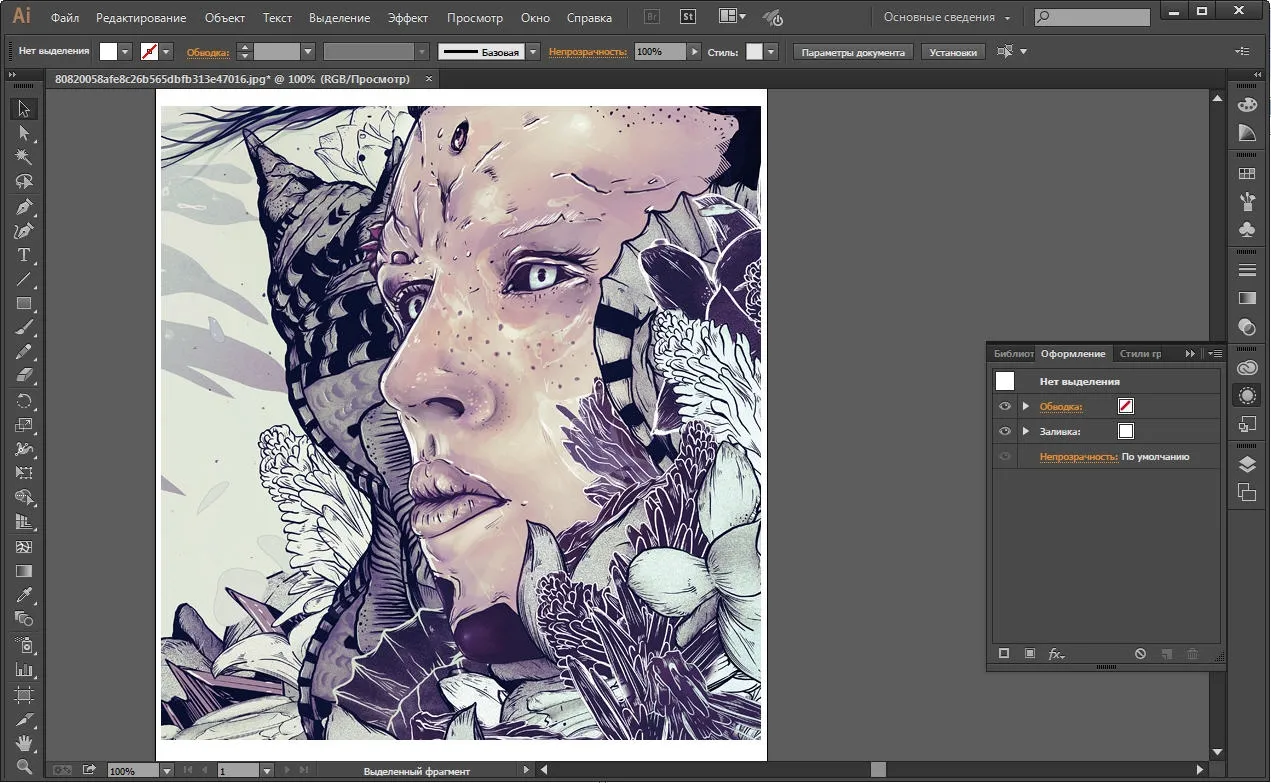Select the Type tool
The height and width of the screenshot is (783, 1271).
pyautogui.click(x=24, y=256)
